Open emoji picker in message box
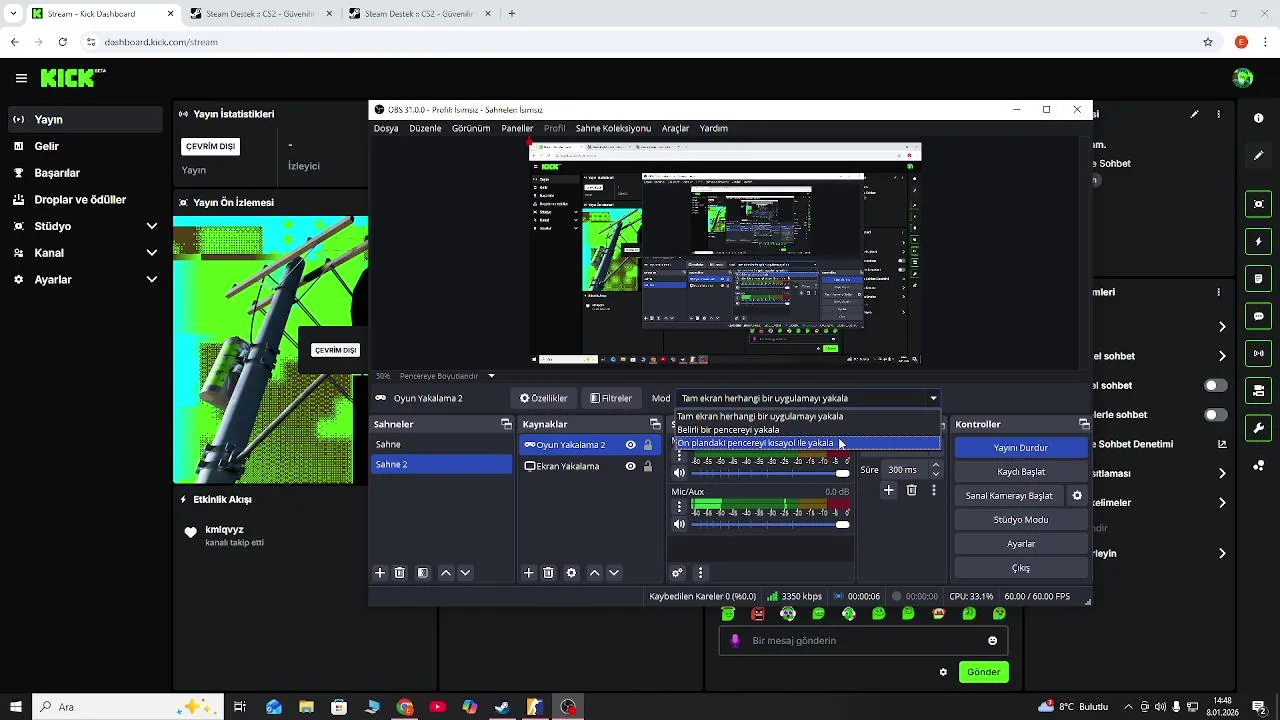Viewport: 1280px width, 720px height. click(x=992, y=641)
